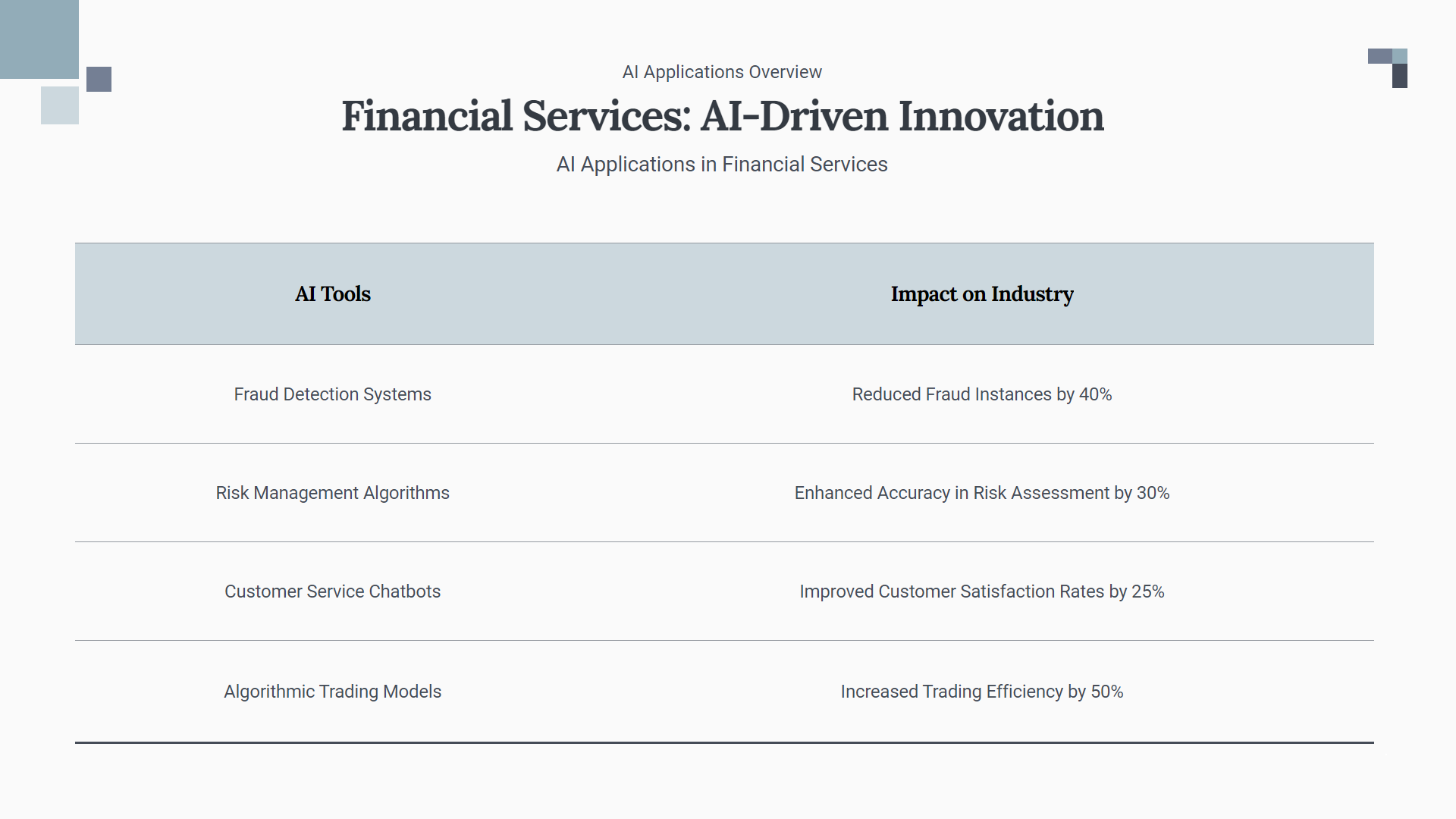Select the 'Algorithmic Trading Models' cell
The image size is (1456, 819).
[333, 692]
